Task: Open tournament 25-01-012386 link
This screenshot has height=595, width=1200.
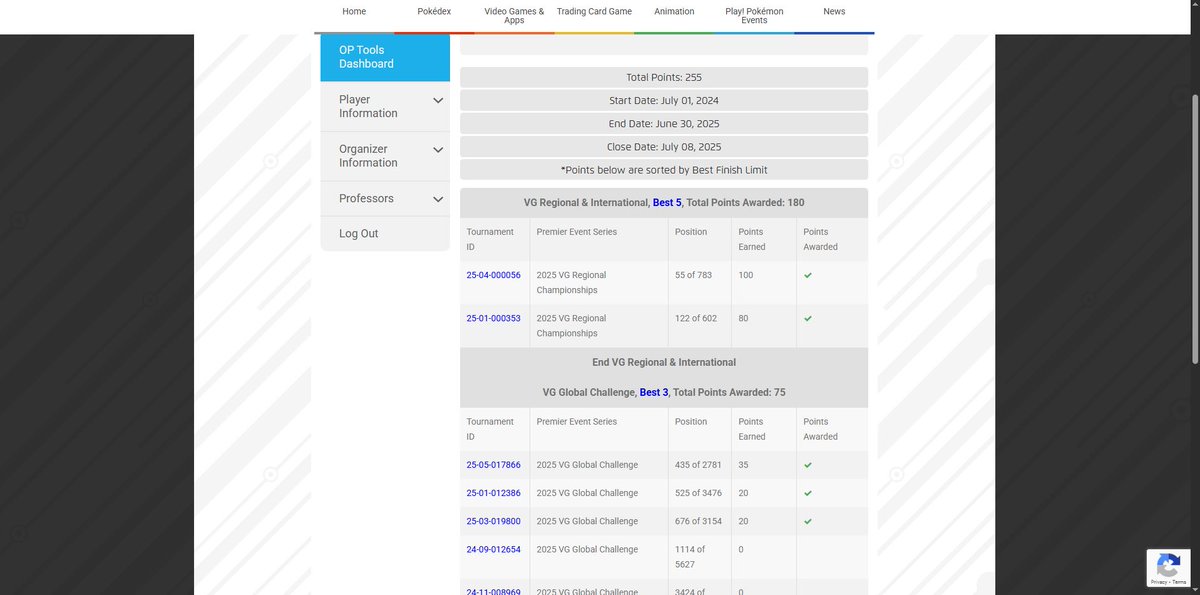Action: pos(493,493)
